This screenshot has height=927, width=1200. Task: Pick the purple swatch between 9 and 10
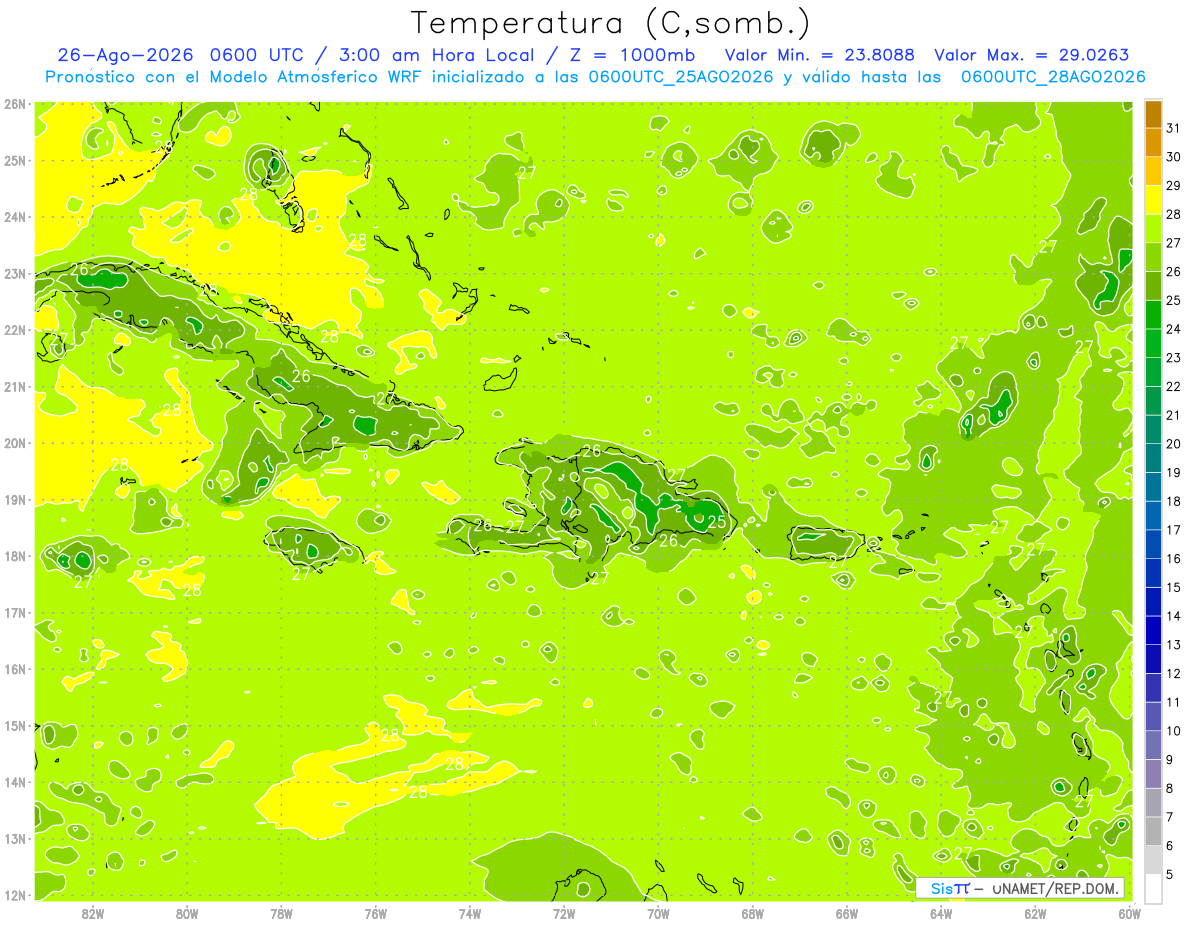point(1153,745)
